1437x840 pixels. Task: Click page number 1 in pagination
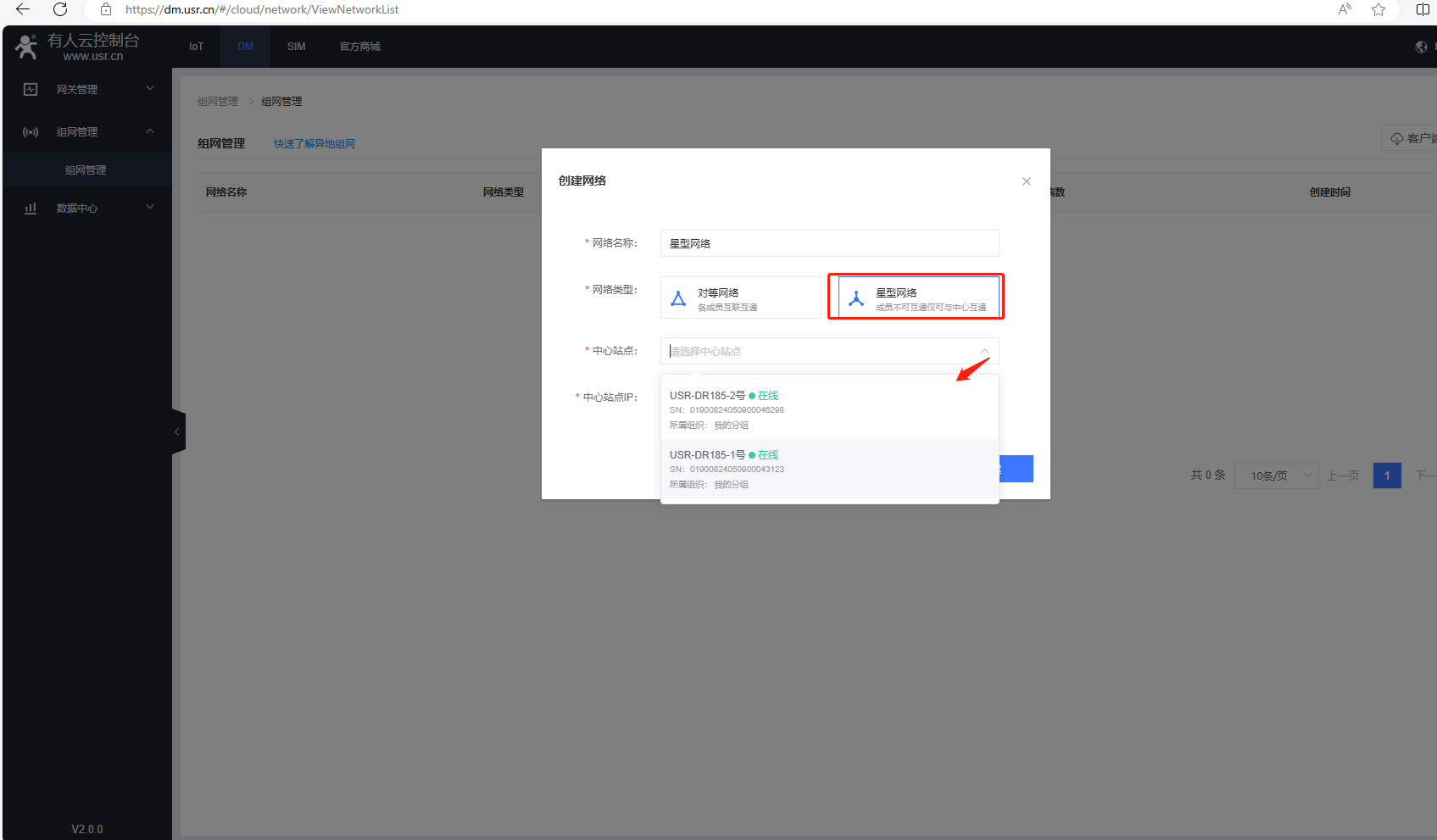pos(1386,476)
